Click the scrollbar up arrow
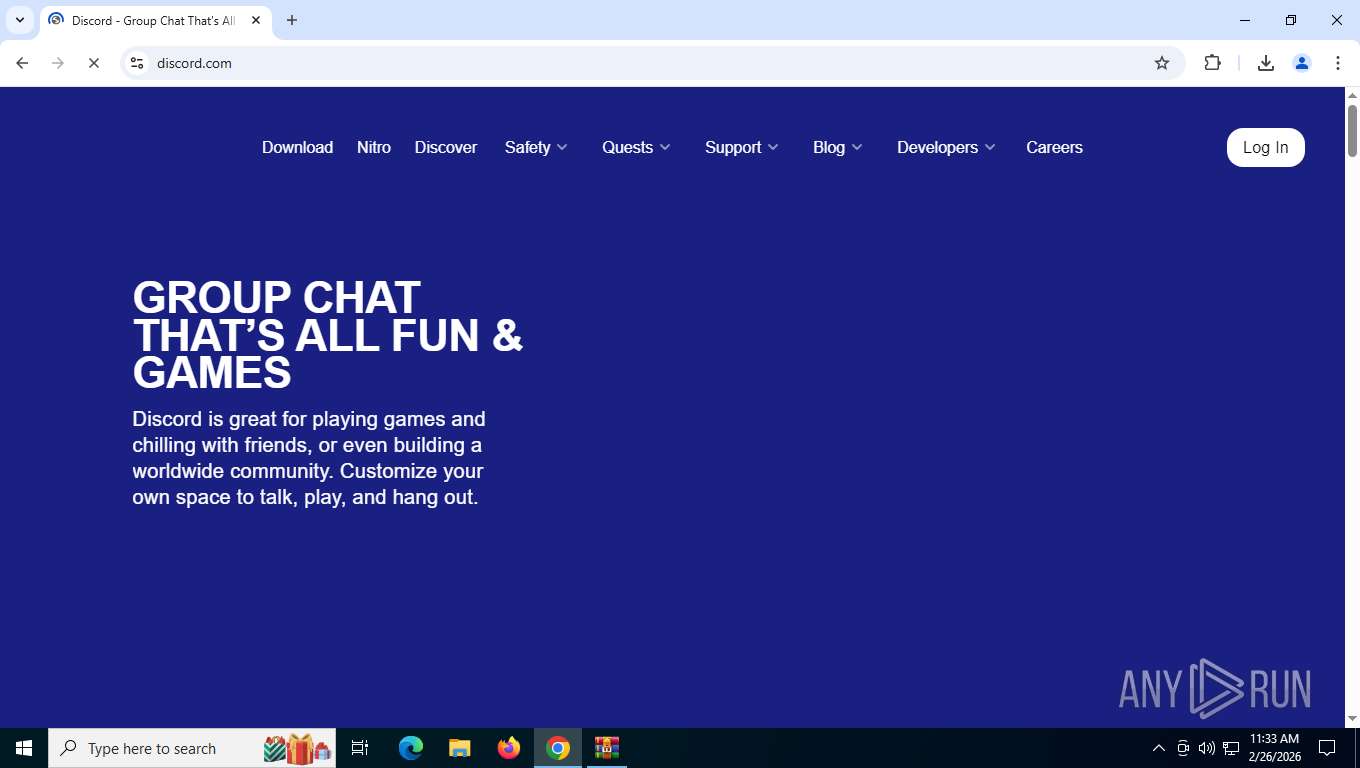The image size is (1360, 768). click(1352, 95)
